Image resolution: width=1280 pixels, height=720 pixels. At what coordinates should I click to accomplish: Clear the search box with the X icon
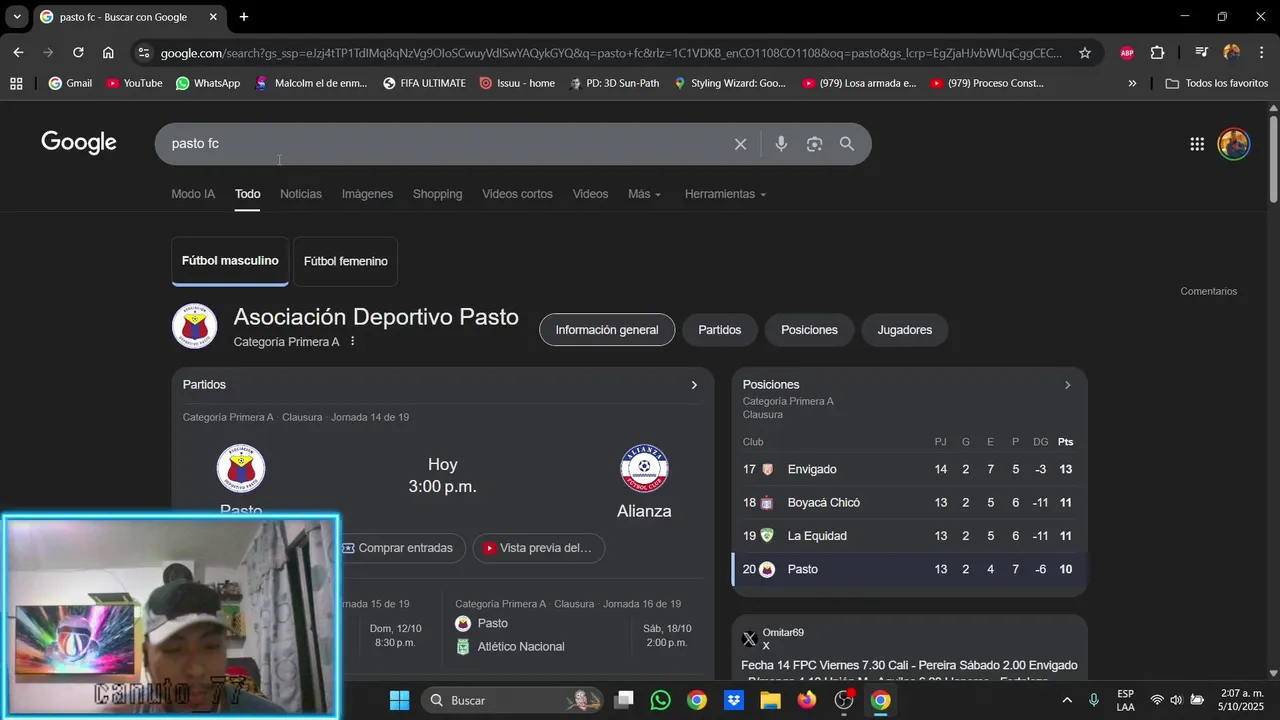coord(740,144)
